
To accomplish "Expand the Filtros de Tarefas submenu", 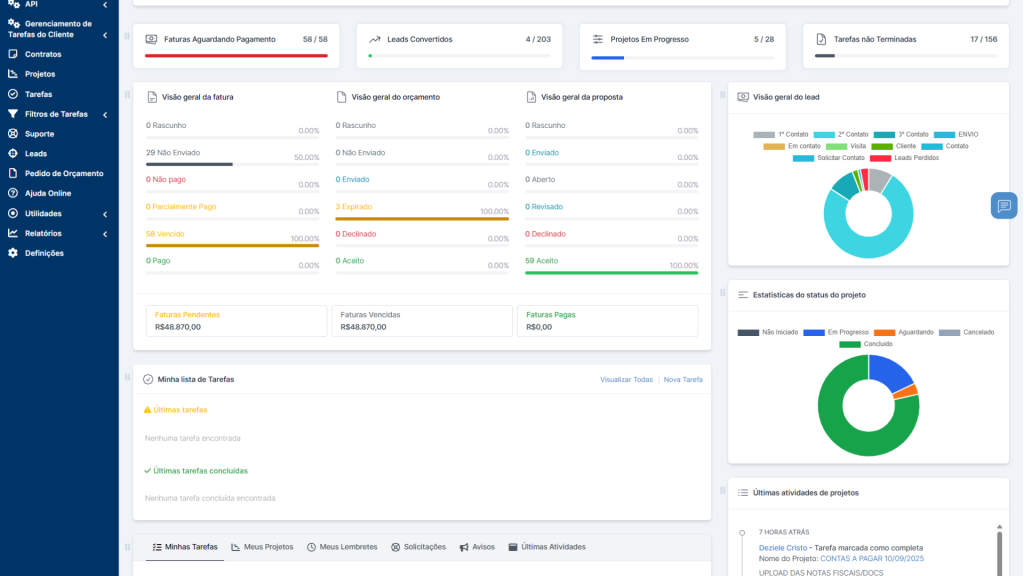I will pos(105,114).
